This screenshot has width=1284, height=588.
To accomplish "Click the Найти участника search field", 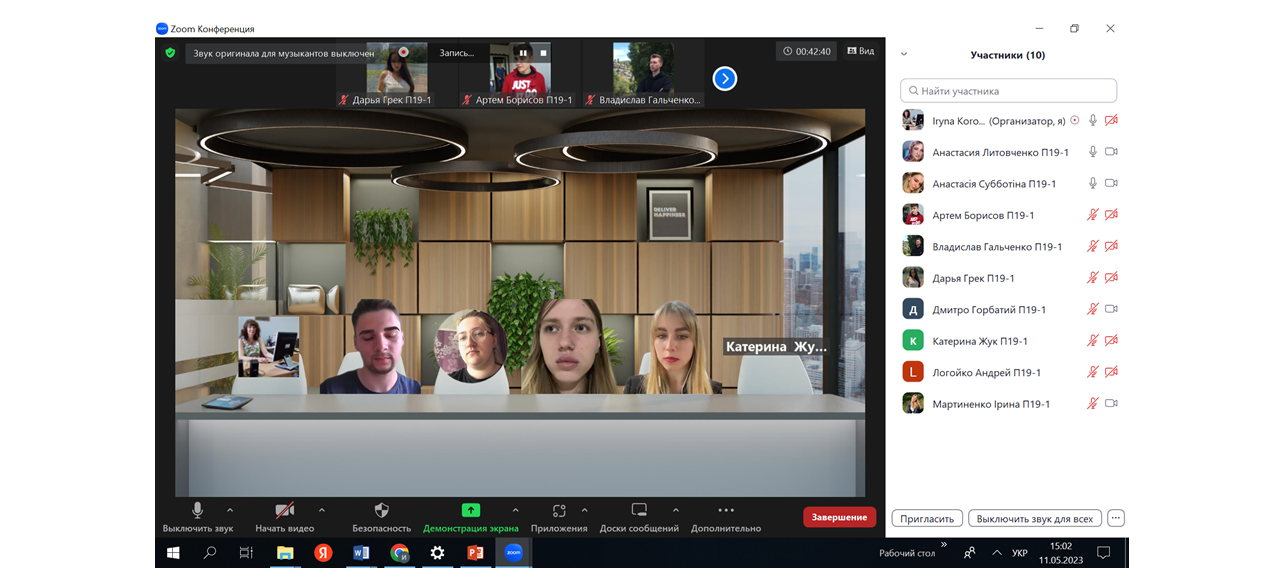I will (x=1008, y=91).
